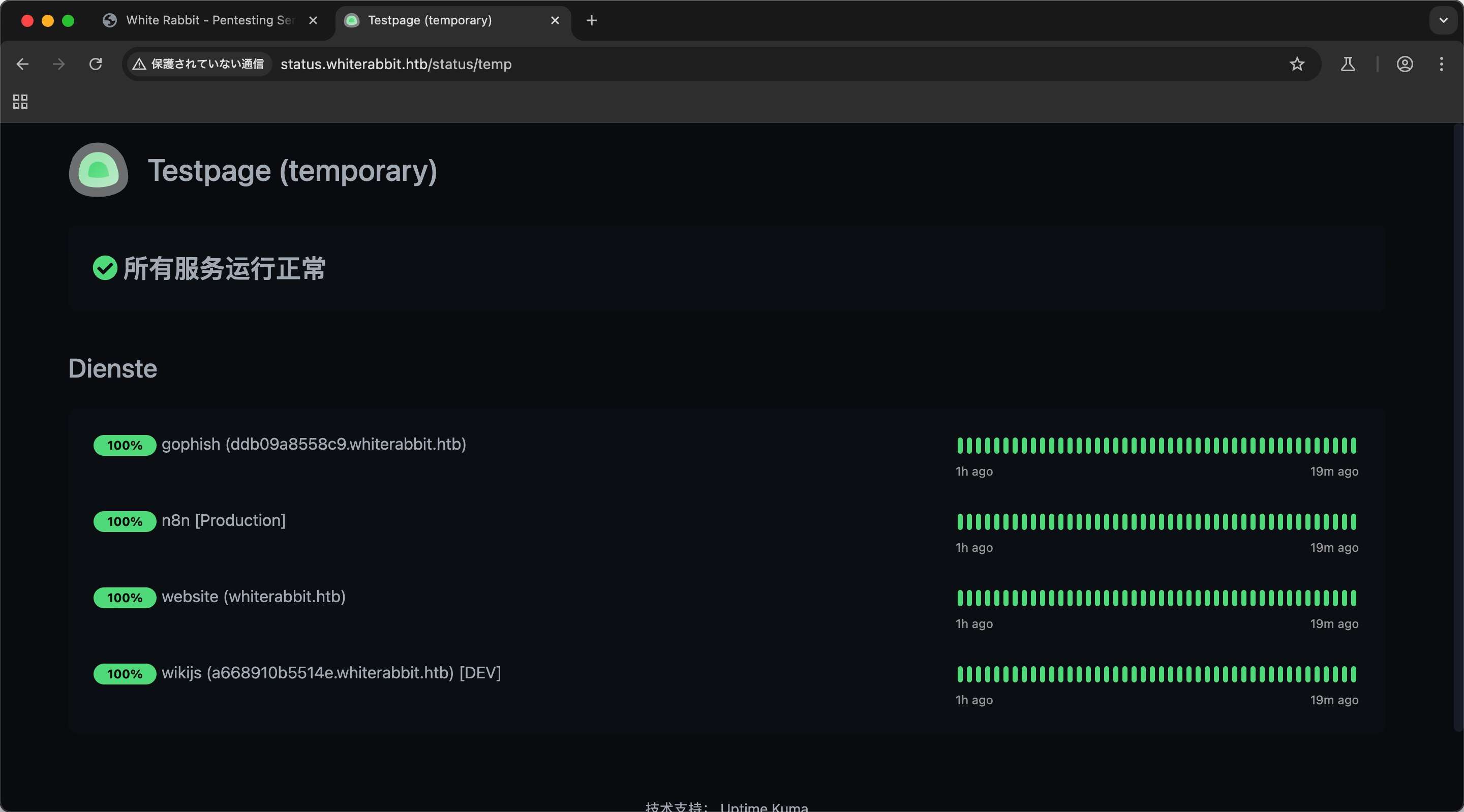
Task: Open the Chrome three-dot menu
Action: coord(1441,64)
